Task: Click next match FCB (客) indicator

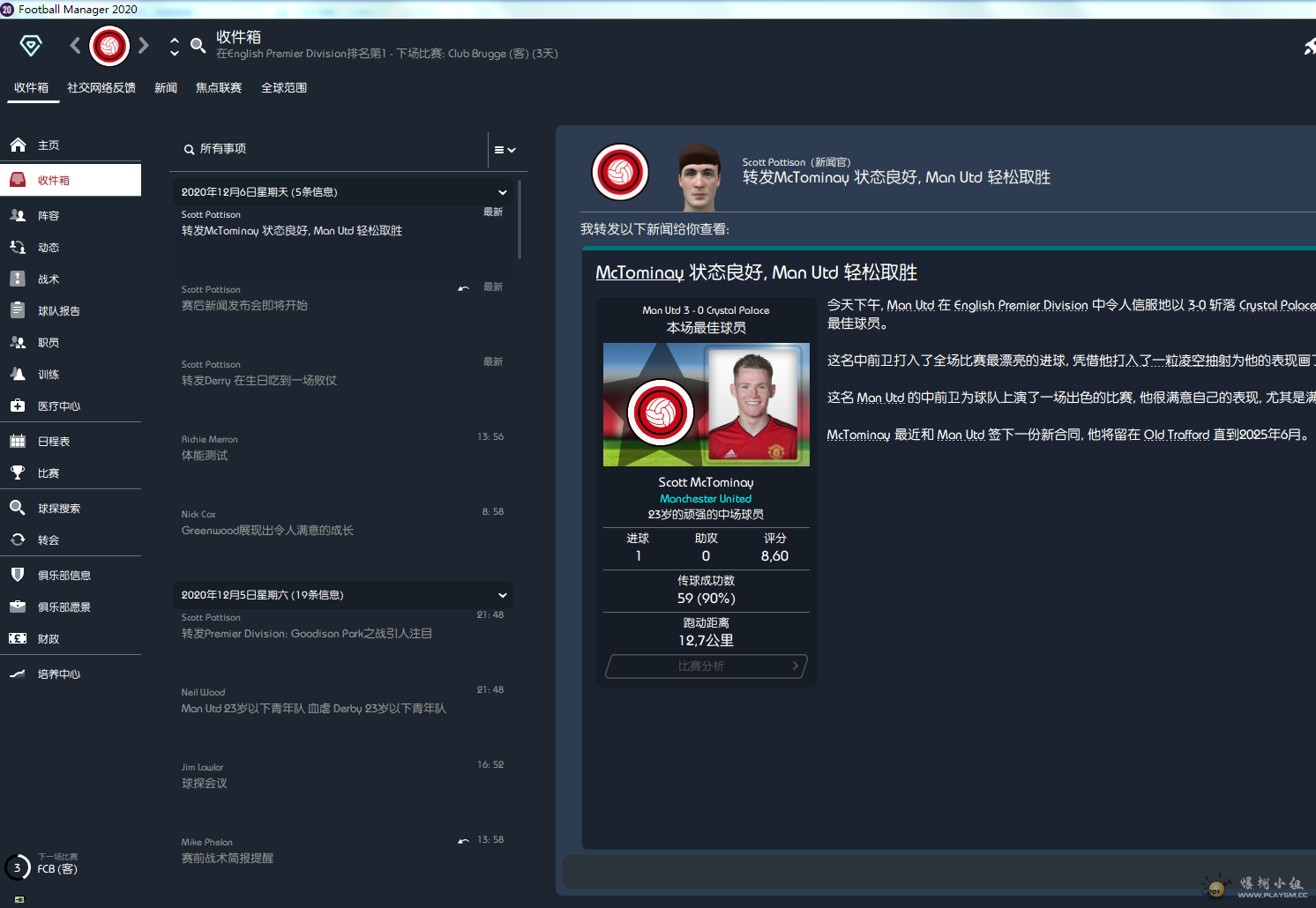Action: click(x=44, y=865)
